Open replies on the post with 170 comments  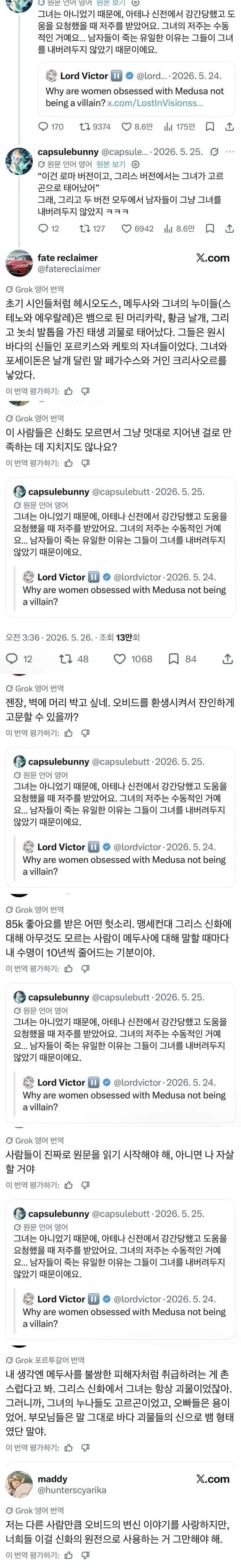pyautogui.click(x=51, y=127)
